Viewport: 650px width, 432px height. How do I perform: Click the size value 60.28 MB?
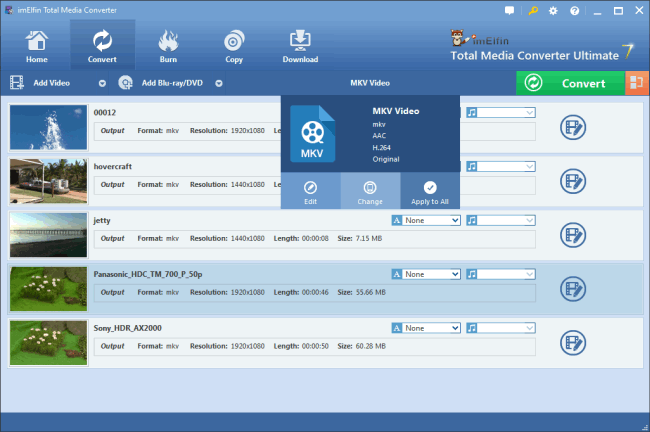click(371, 346)
